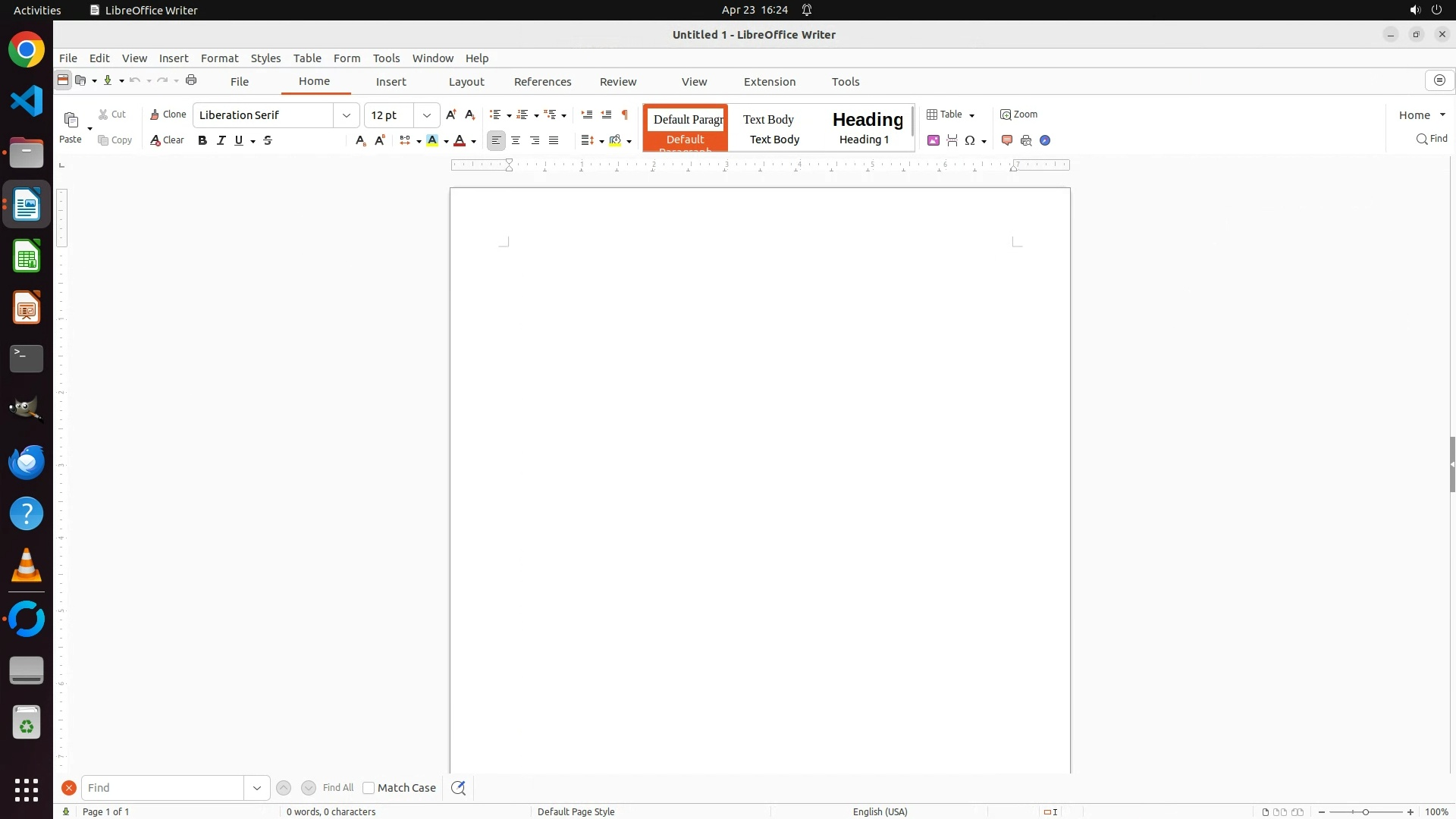Toggle italic formatting
The height and width of the screenshot is (819, 1456).
pyautogui.click(x=221, y=140)
